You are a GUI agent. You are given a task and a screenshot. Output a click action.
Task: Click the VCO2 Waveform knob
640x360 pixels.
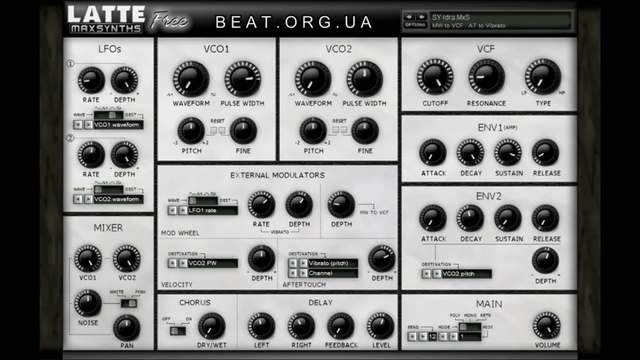pyautogui.click(x=313, y=79)
